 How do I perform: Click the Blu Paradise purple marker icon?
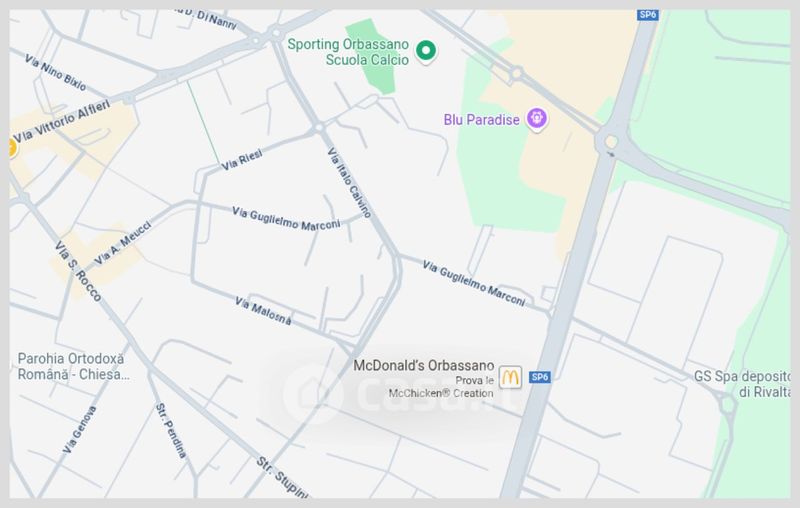pyautogui.click(x=537, y=119)
